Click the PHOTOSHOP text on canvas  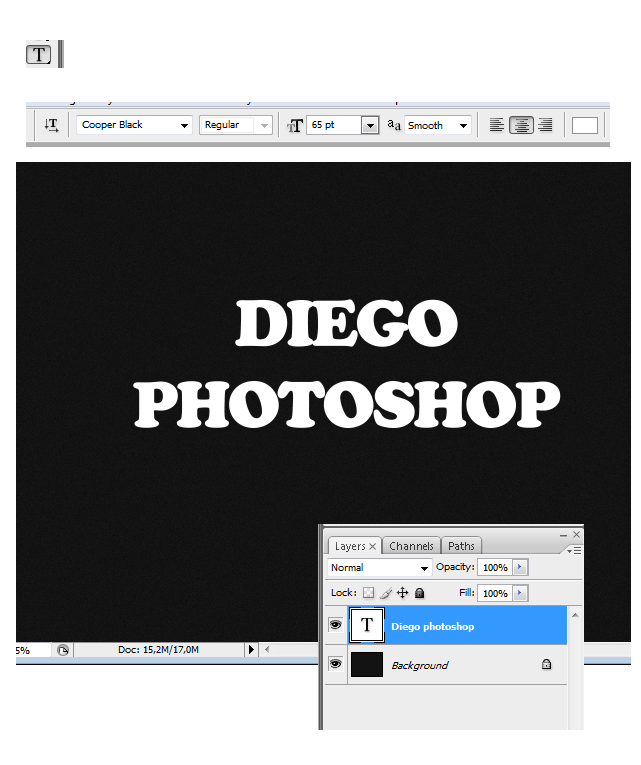point(347,404)
